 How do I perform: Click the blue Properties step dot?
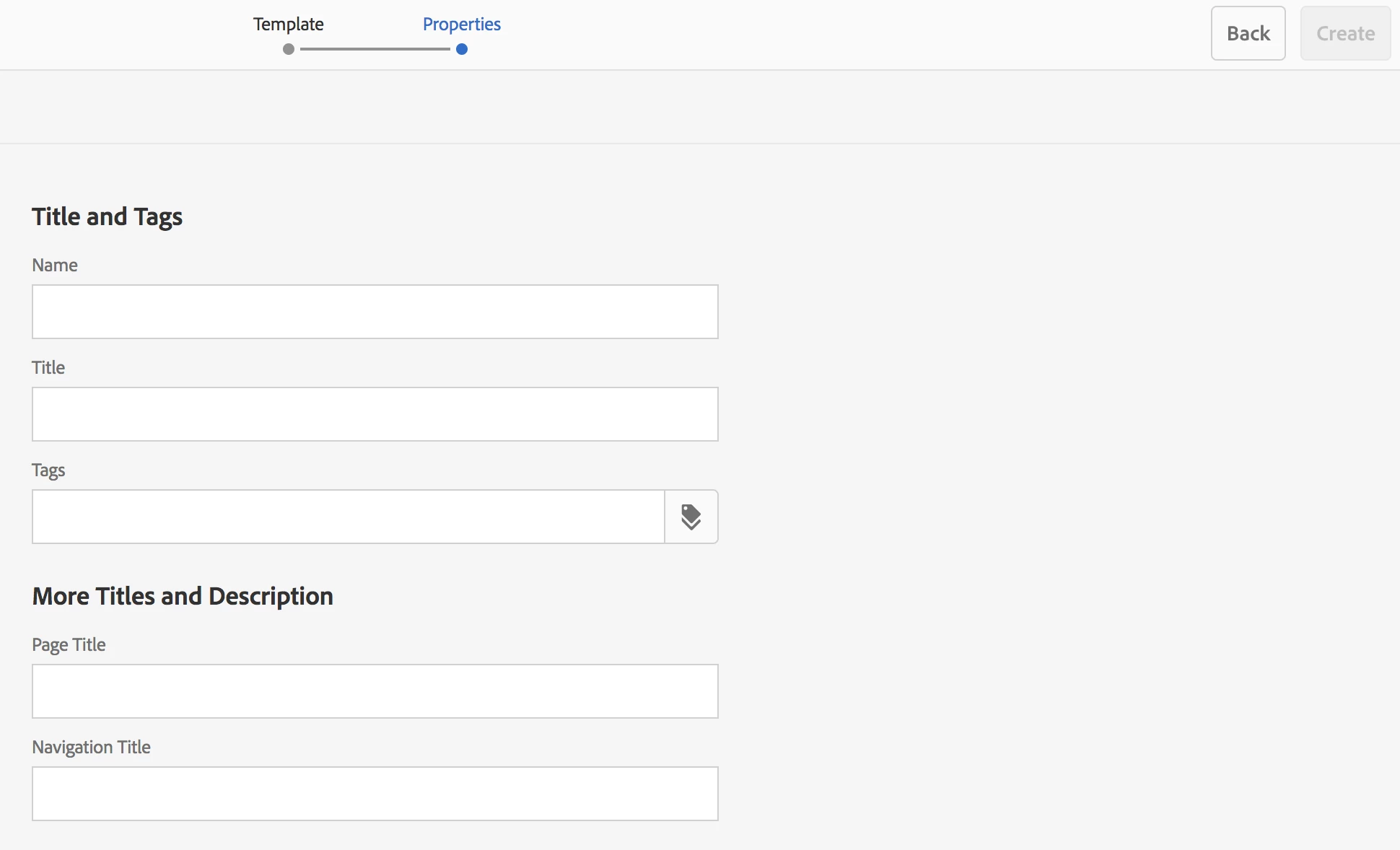[x=462, y=49]
